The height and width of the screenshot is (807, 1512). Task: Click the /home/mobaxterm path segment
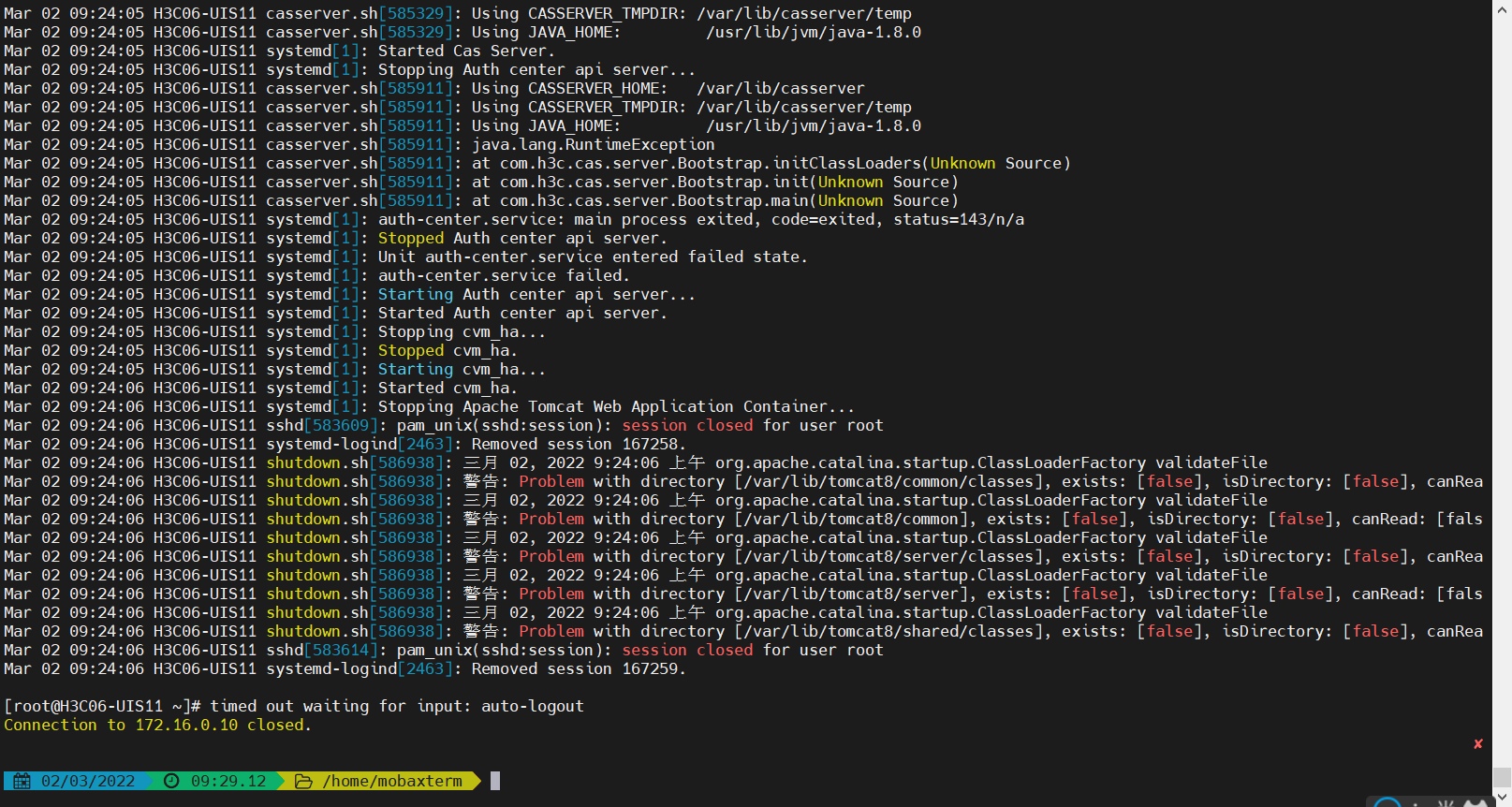pos(392,781)
